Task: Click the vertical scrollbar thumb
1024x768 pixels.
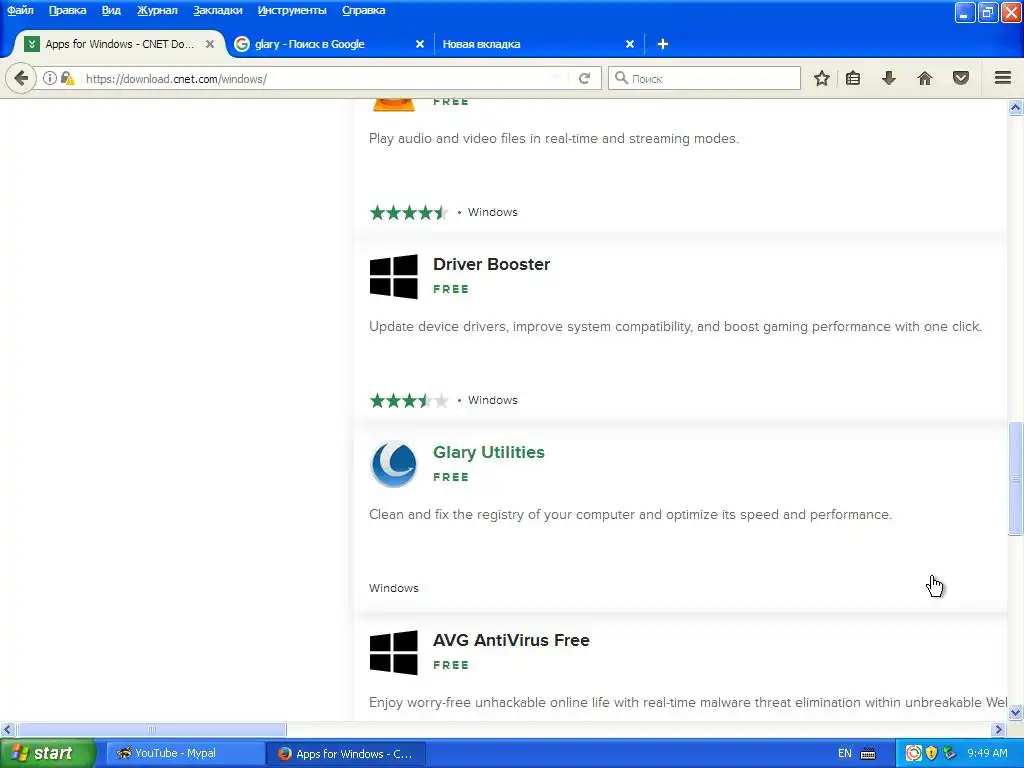Action: pos(1015,479)
